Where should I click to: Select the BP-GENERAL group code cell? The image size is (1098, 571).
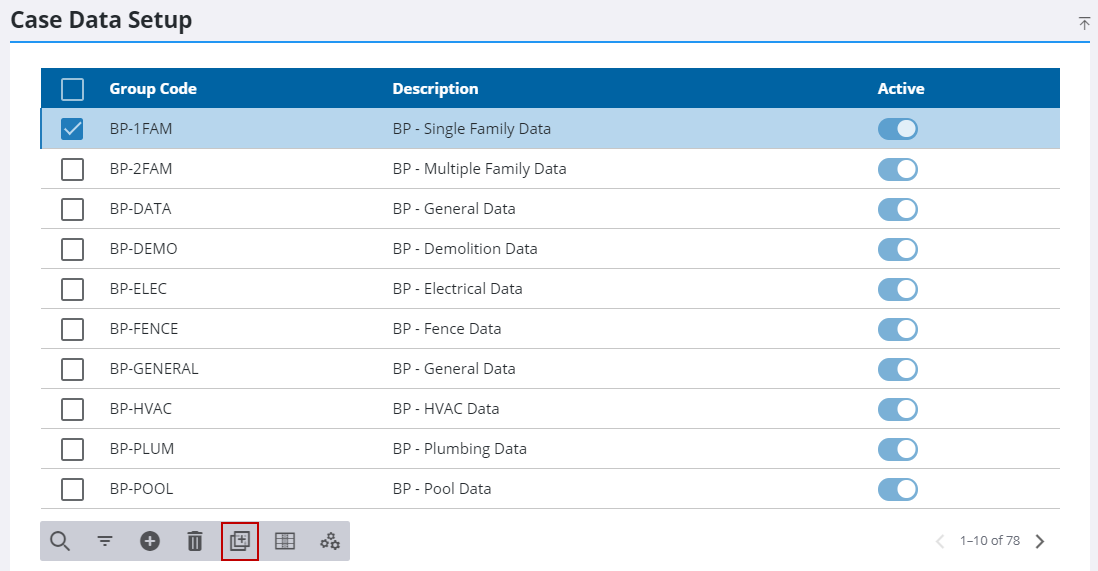(x=154, y=369)
